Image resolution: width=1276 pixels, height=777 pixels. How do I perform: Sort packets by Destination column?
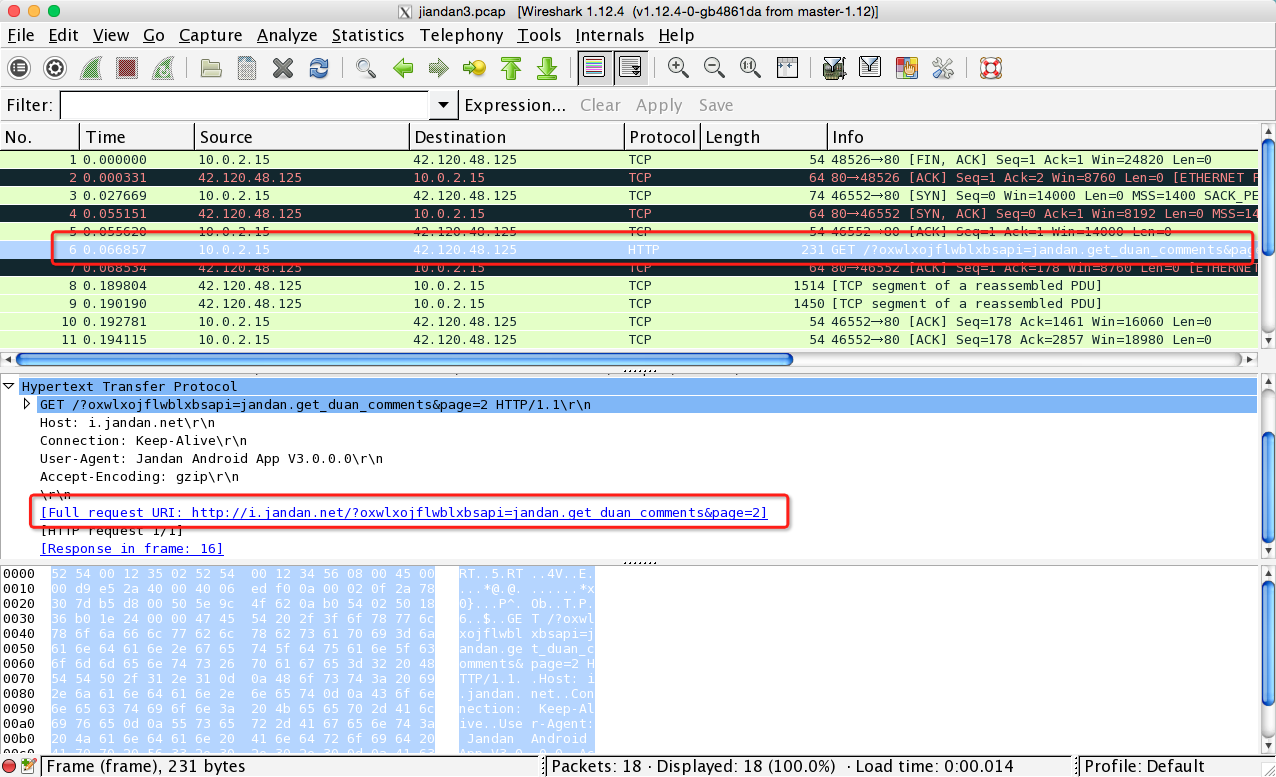click(517, 137)
